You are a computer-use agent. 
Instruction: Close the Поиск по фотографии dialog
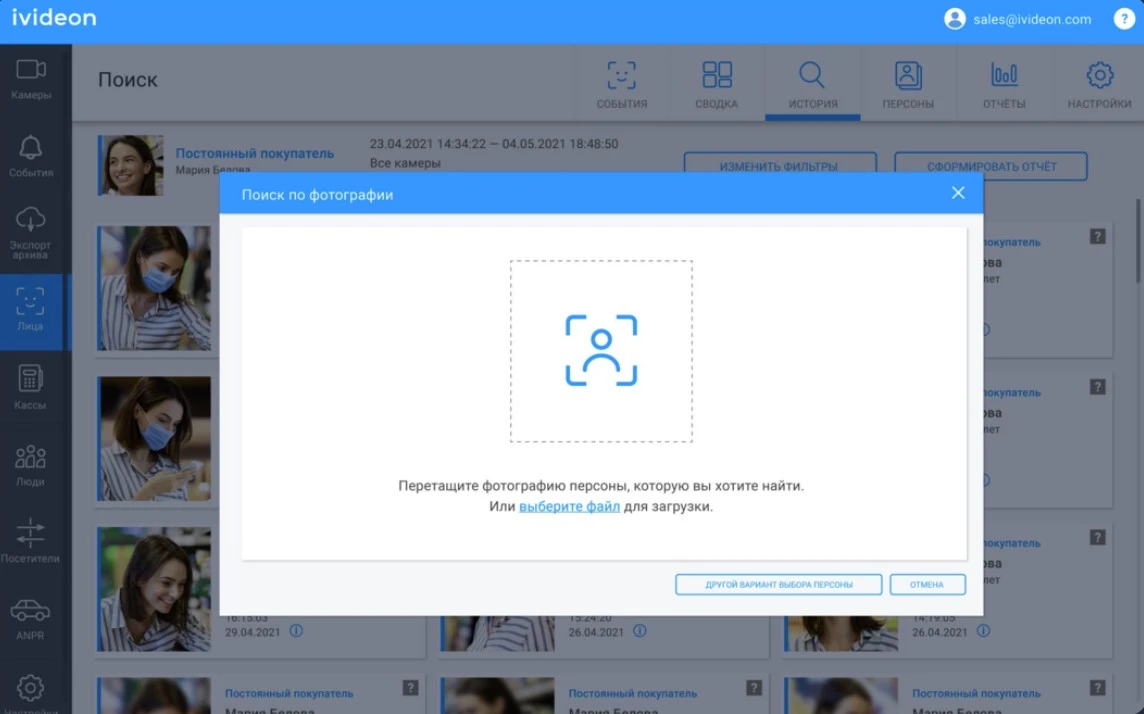click(958, 193)
